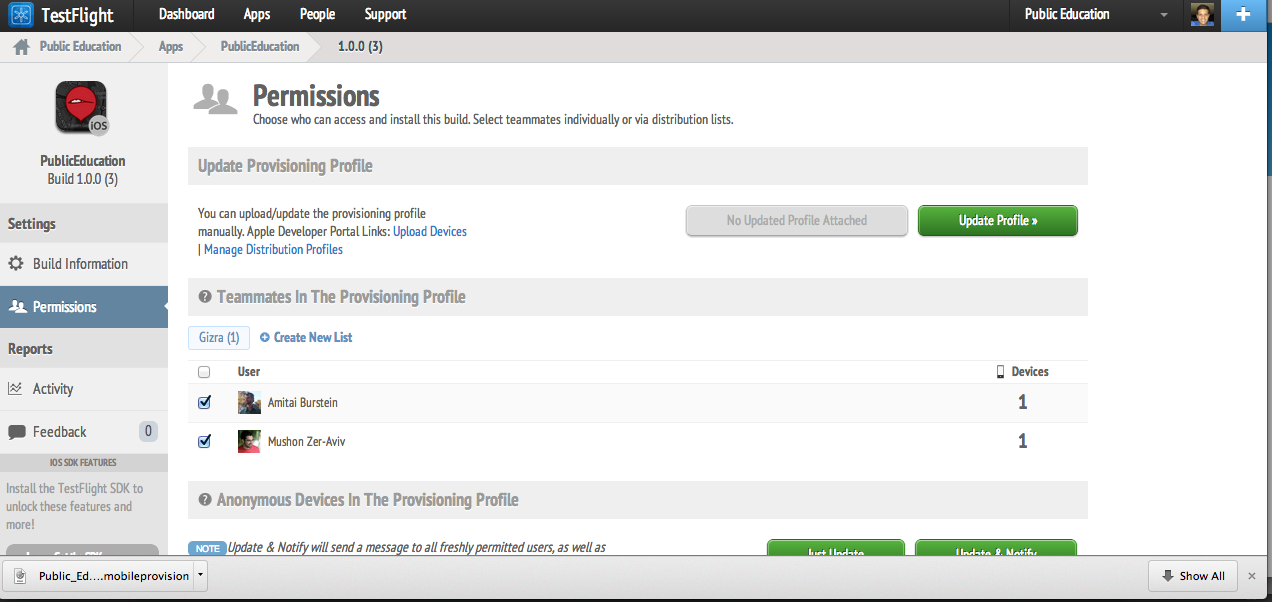This screenshot has width=1272, height=602.
Task: Go to Build Information settings
Action: pyautogui.click(x=84, y=264)
